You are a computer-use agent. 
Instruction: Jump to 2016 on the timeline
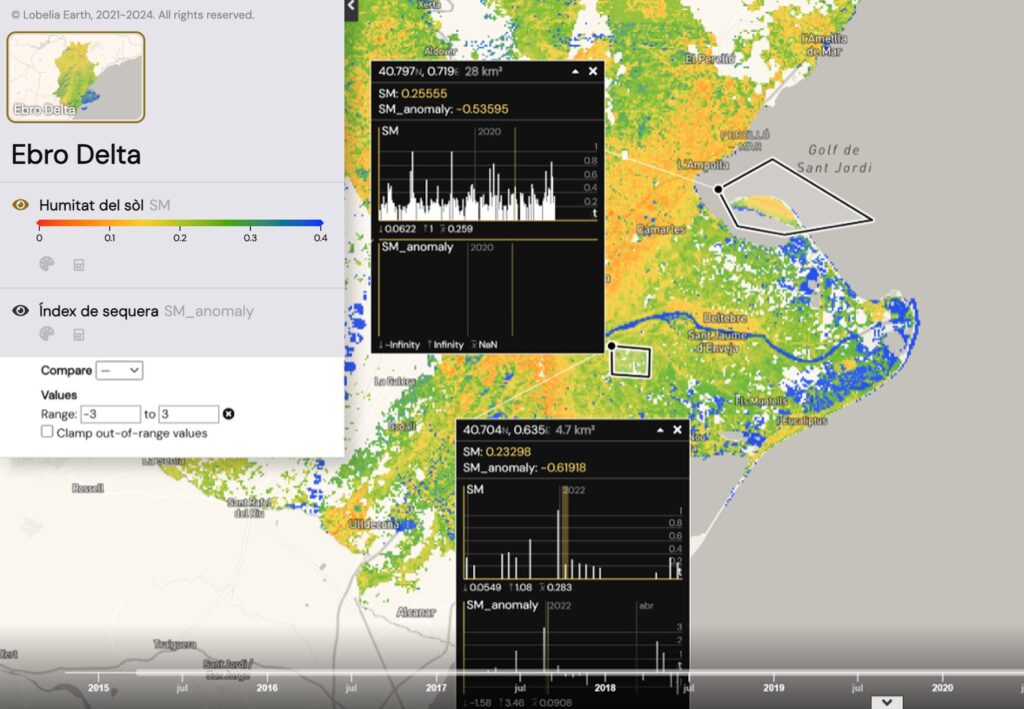pos(267,688)
